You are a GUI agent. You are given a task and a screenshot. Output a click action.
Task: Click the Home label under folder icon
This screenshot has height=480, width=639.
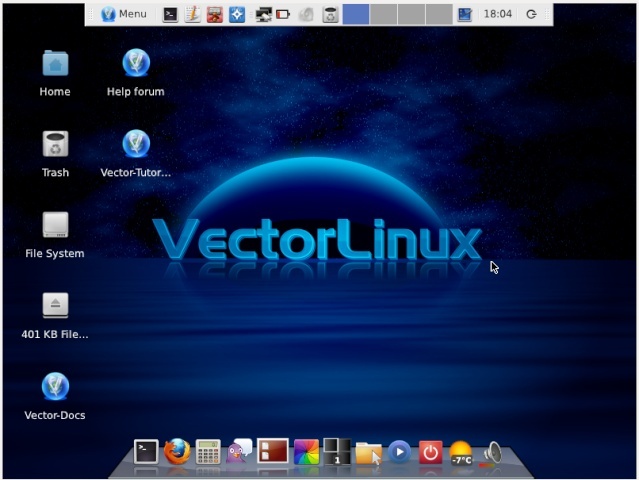tap(55, 92)
